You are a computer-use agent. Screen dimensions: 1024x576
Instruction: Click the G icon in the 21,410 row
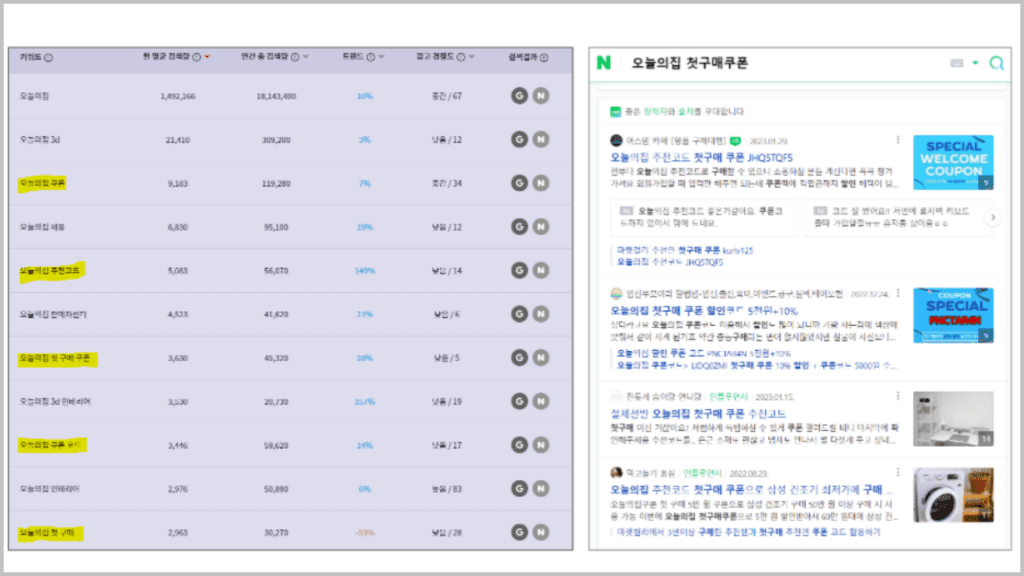coord(519,139)
